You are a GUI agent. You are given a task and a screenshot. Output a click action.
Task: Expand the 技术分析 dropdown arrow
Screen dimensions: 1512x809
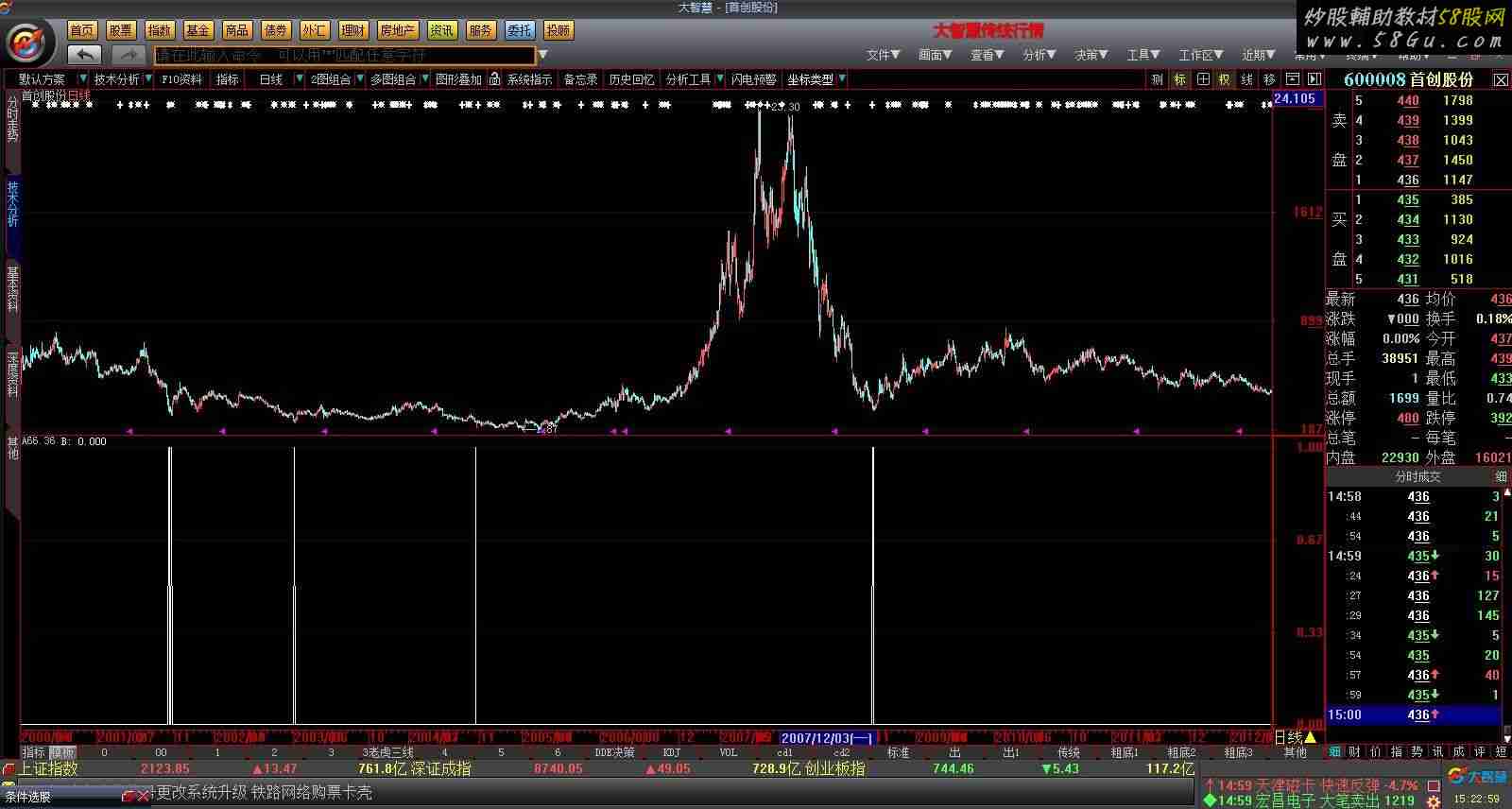point(147,79)
